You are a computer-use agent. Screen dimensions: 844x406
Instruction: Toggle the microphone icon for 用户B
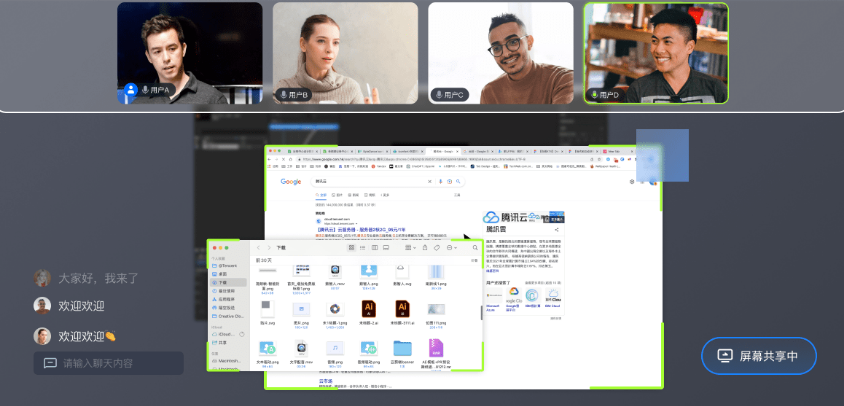click(x=286, y=95)
